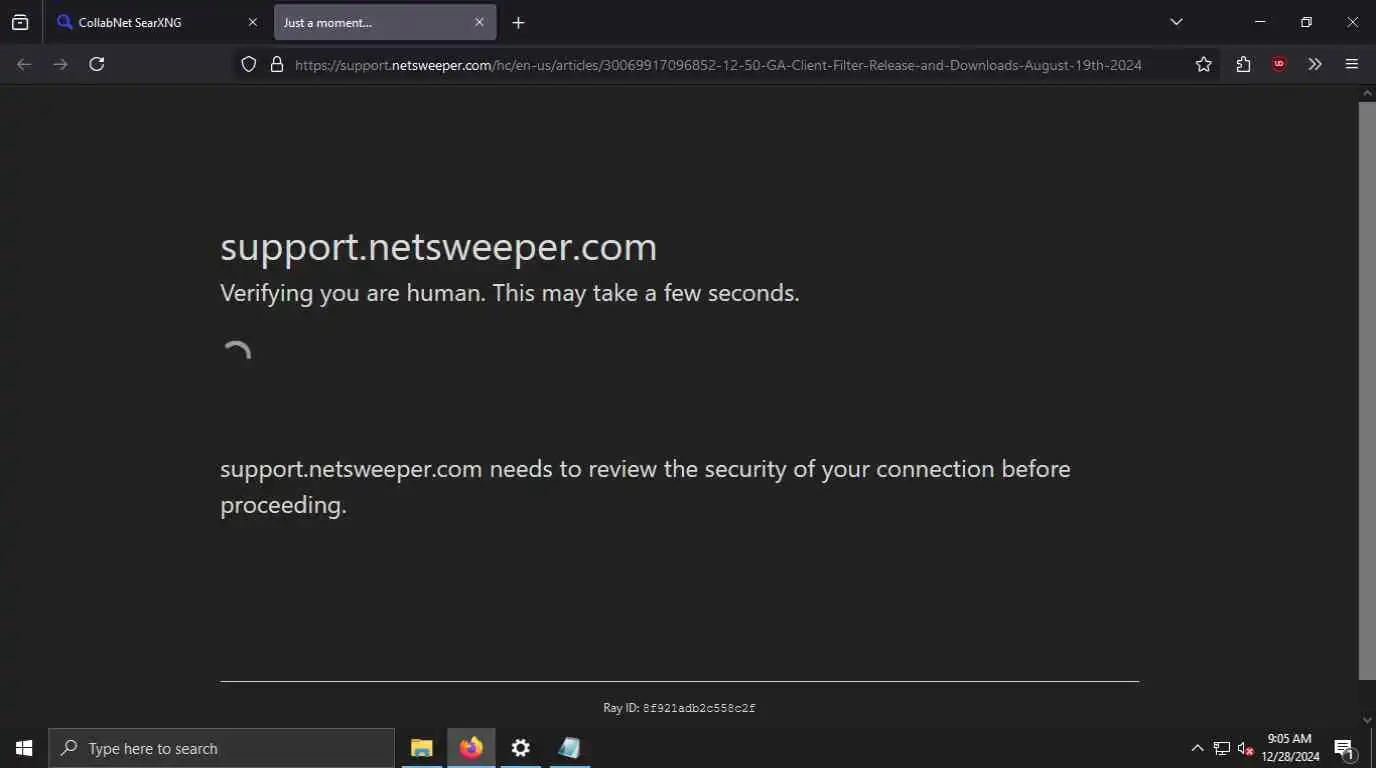Open File Explorer from taskbar
The height and width of the screenshot is (768, 1376).
tap(422, 748)
